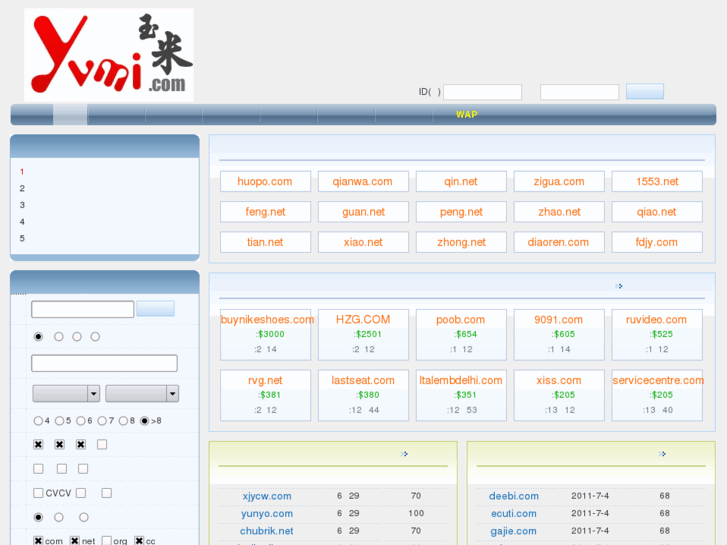Open huopo.com domain link
The height and width of the screenshot is (545, 727).
[x=265, y=181]
